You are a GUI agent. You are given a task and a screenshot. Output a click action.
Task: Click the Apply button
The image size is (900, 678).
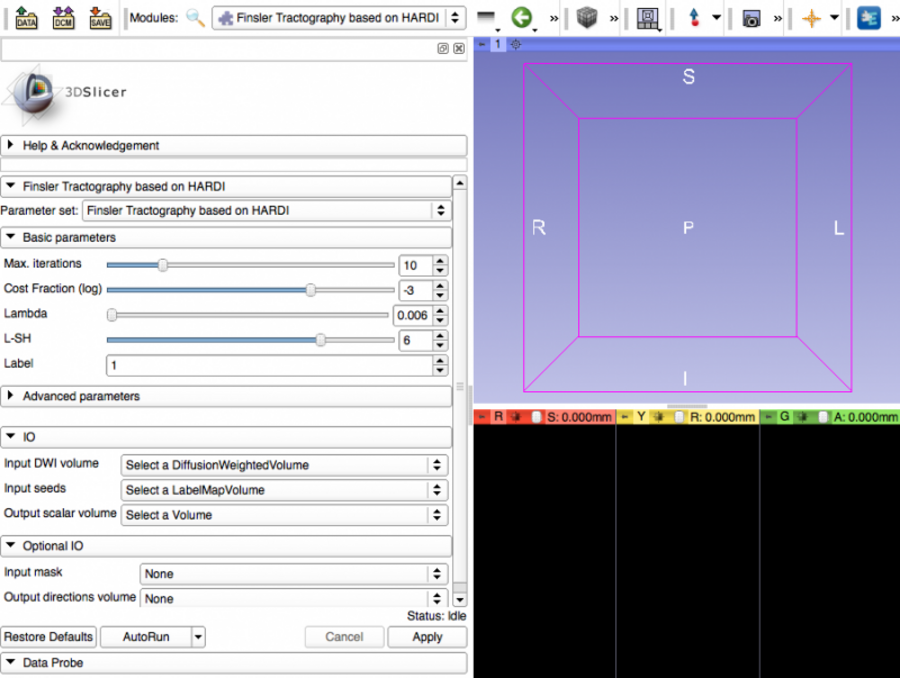[x=427, y=637]
